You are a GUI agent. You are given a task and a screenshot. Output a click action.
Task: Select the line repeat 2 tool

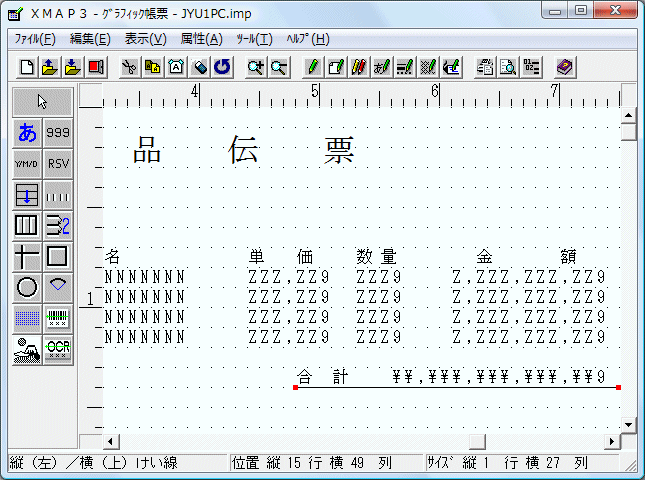point(58,225)
